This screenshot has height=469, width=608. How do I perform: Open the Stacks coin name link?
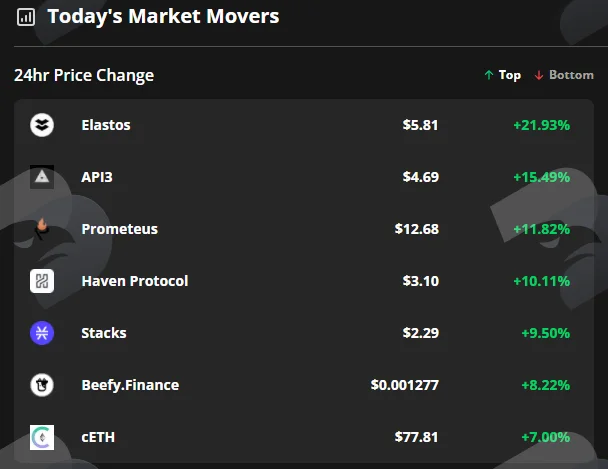tap(104, 333)
